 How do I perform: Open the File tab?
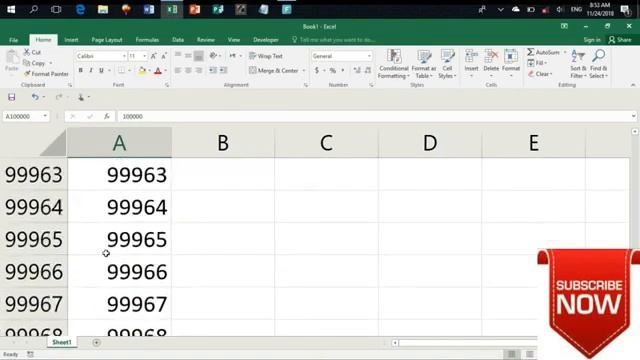13,40
